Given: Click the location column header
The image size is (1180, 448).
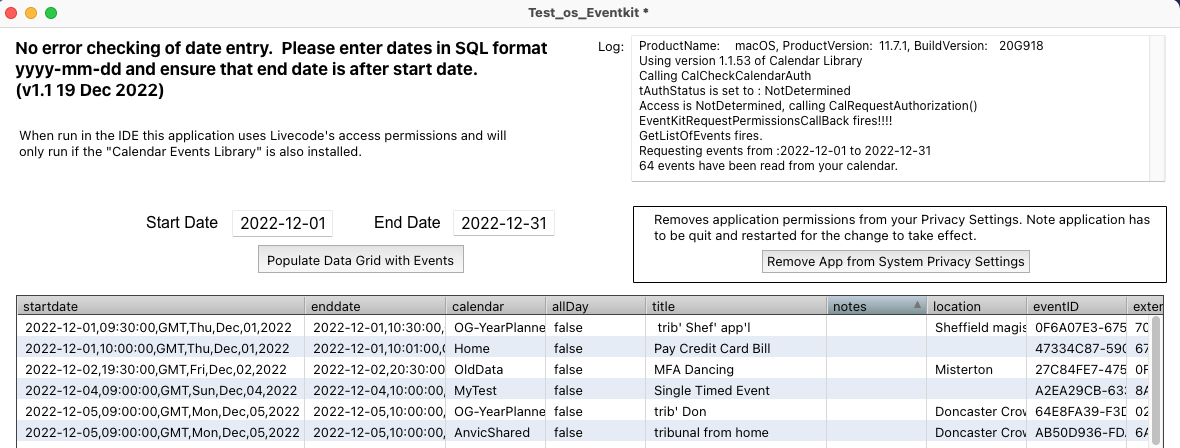Looking at the screenshot, I should tap(975, 306).
